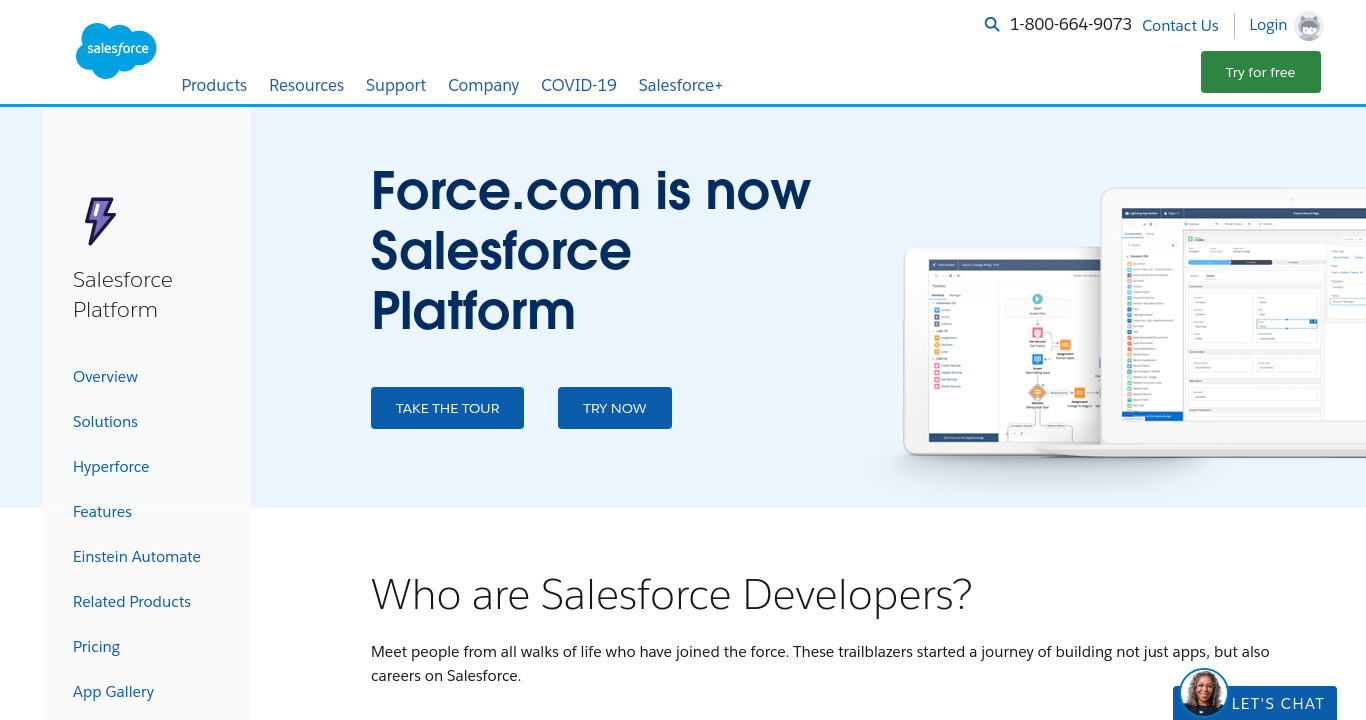Click the Astro avatar icon beside Login
The width and height of the screenshot is (1366, 720).
tap(1308, 26)
